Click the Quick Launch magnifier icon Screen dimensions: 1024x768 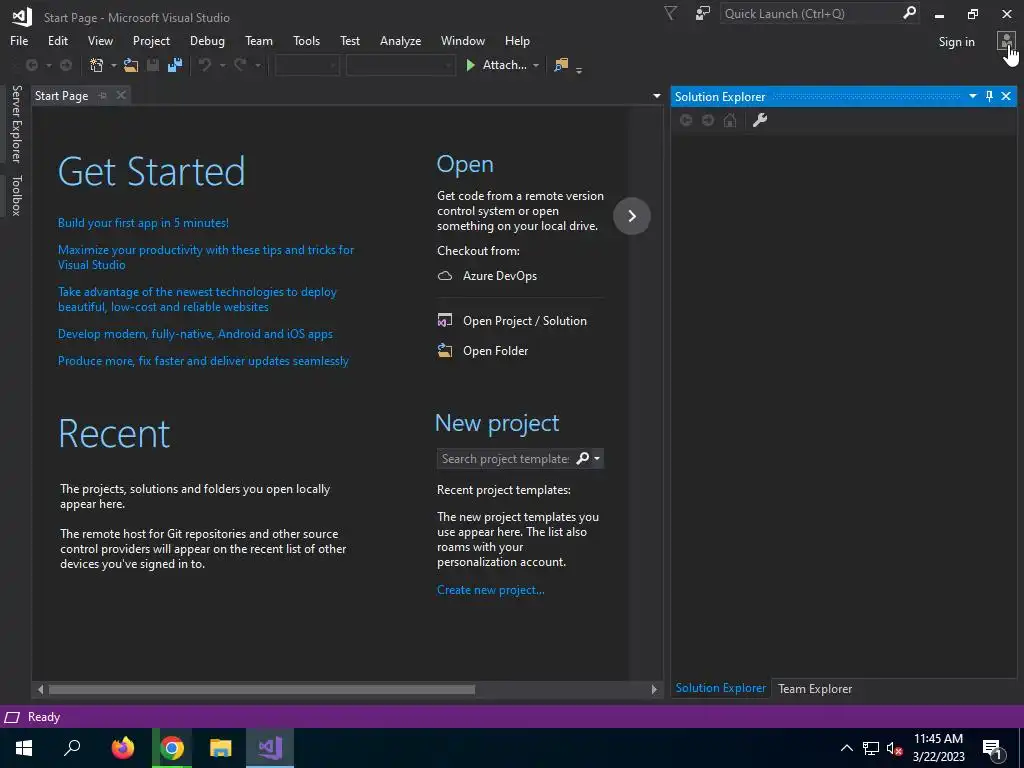click(909, 13)
